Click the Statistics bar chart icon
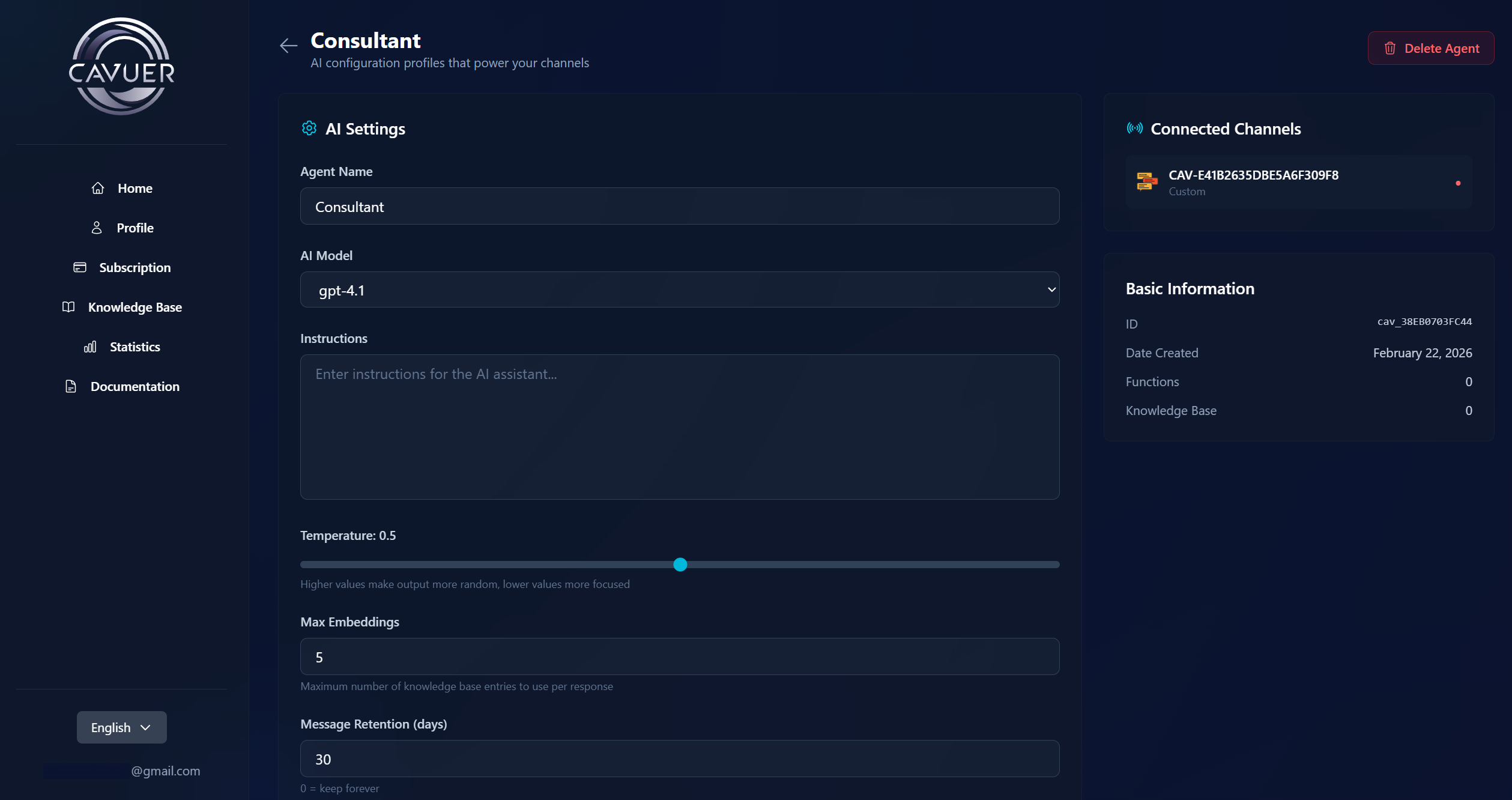Screen dimensions: 1512x800 (90, 347)
